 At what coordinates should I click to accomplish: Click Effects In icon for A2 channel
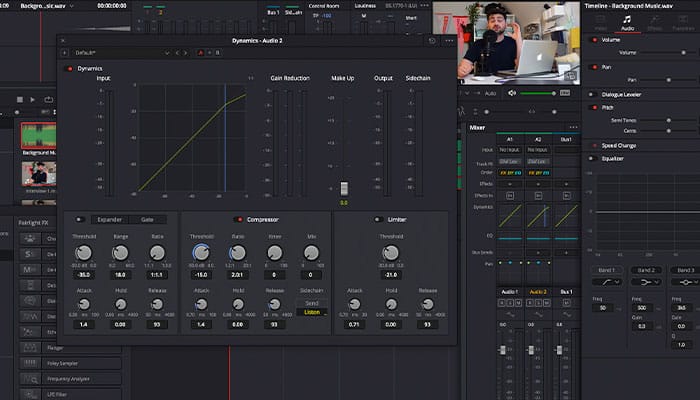[x=538, y=196]
